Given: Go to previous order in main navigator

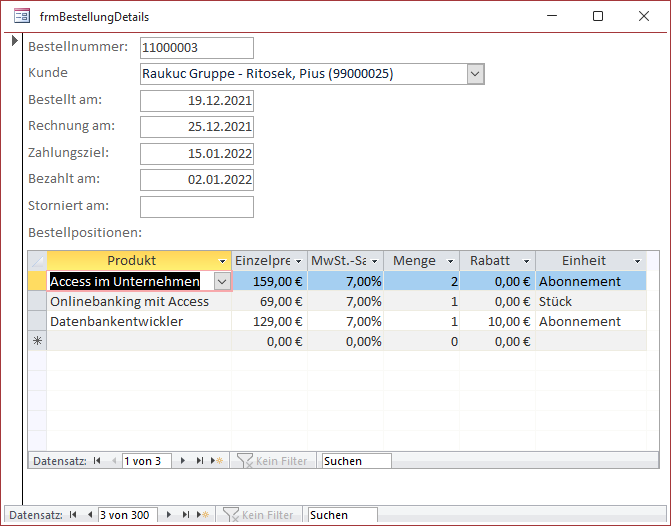Looking at the screenshot, I should tap(89, 515).
